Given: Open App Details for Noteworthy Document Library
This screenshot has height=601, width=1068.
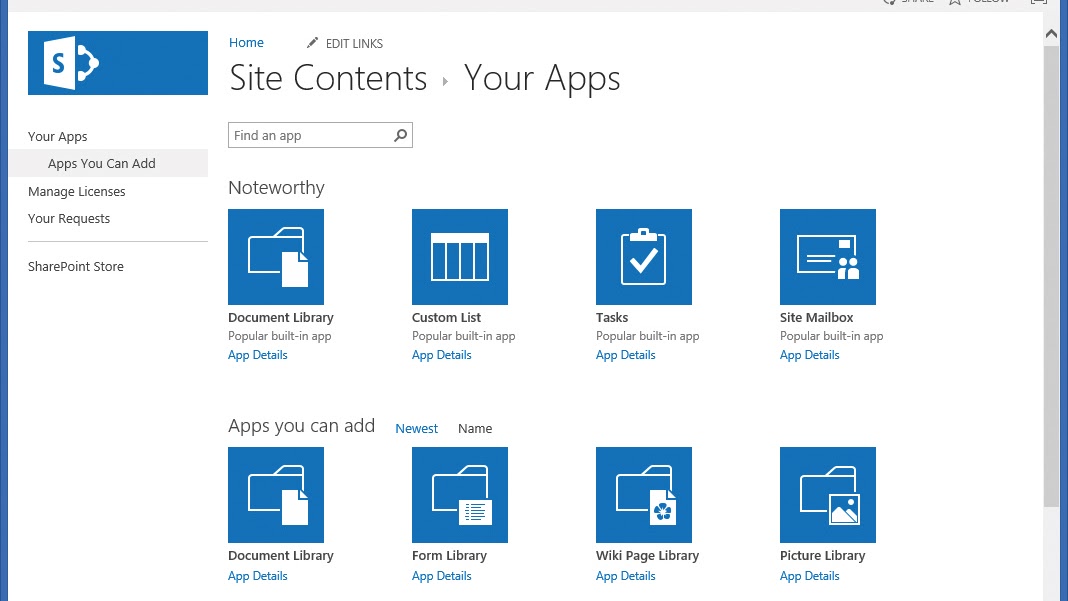Looking at the screenshot, I should coord(257,355).
